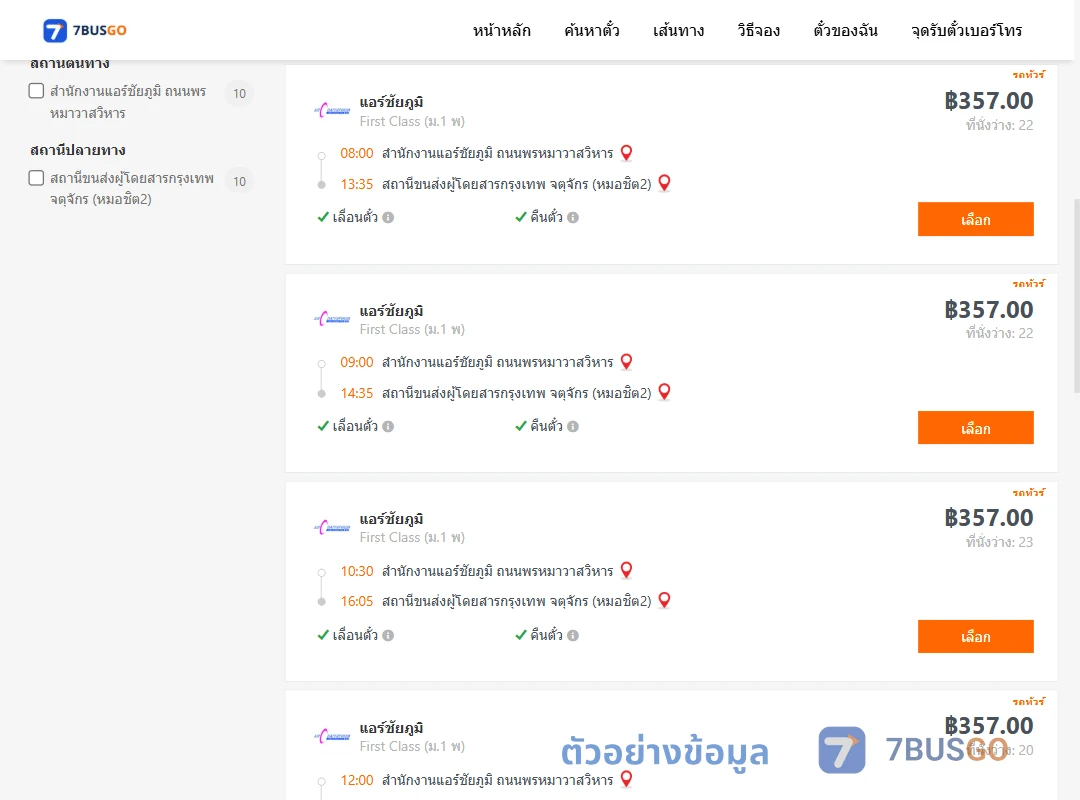
Task: Open map pin for 08:00 departure station
Action: coord(626,152)
